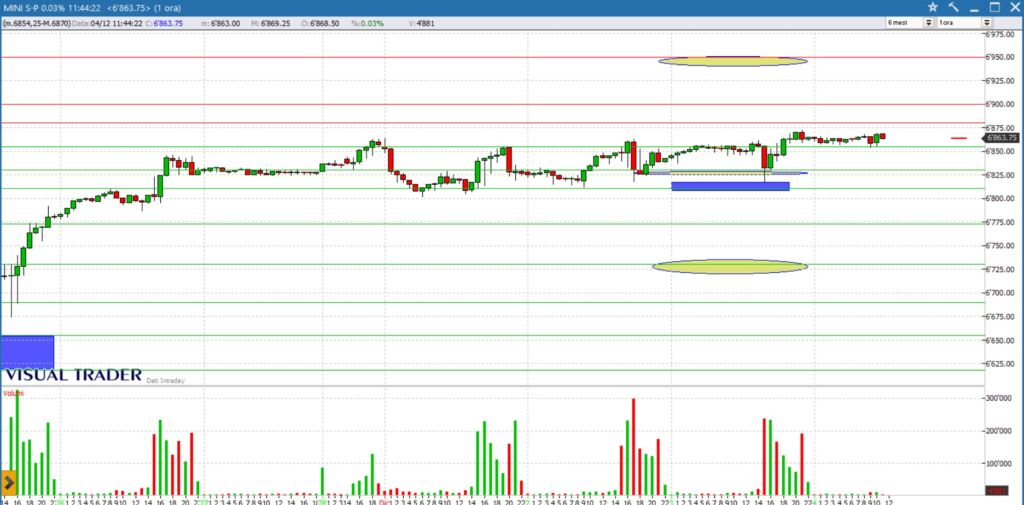Viewport: 1024px width, 505px height.
Task: Click the 200'000 volume axis label
Action: pos(997,431)
